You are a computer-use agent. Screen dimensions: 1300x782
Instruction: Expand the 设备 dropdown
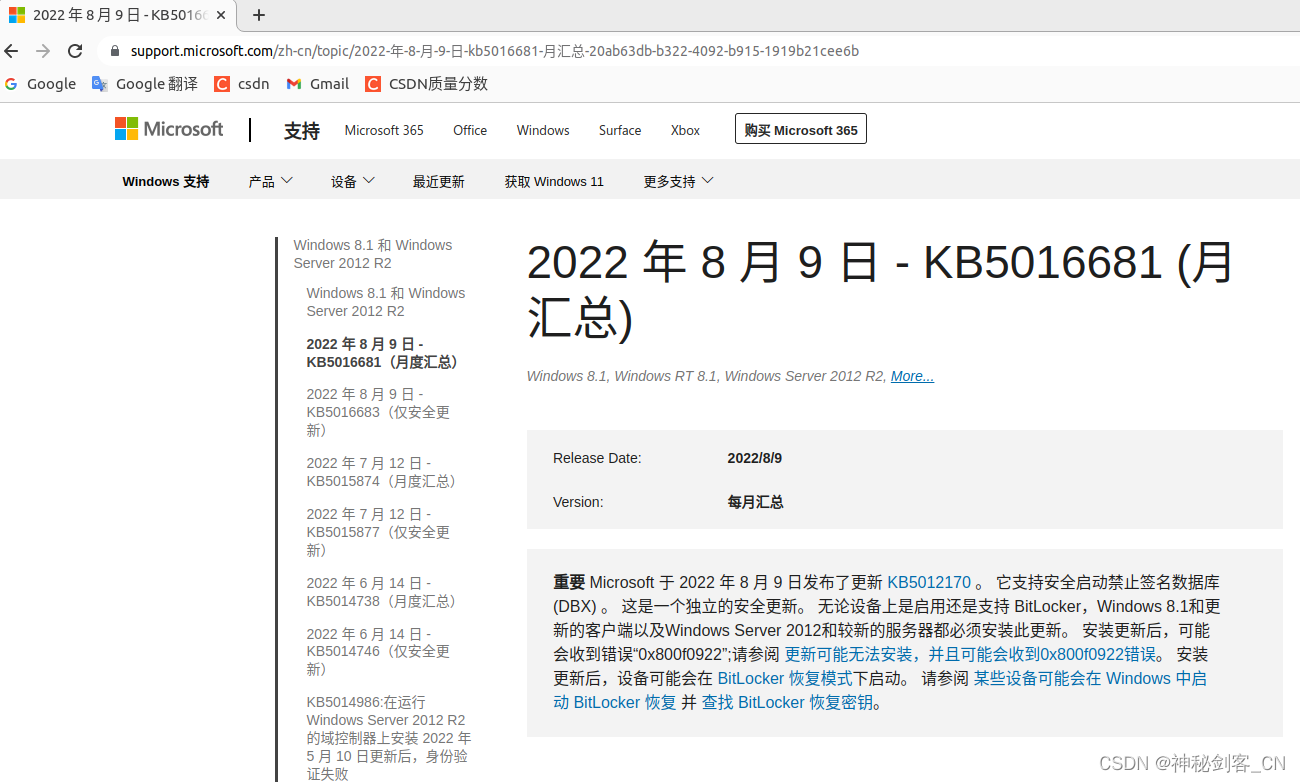click(x=353, y=181)
